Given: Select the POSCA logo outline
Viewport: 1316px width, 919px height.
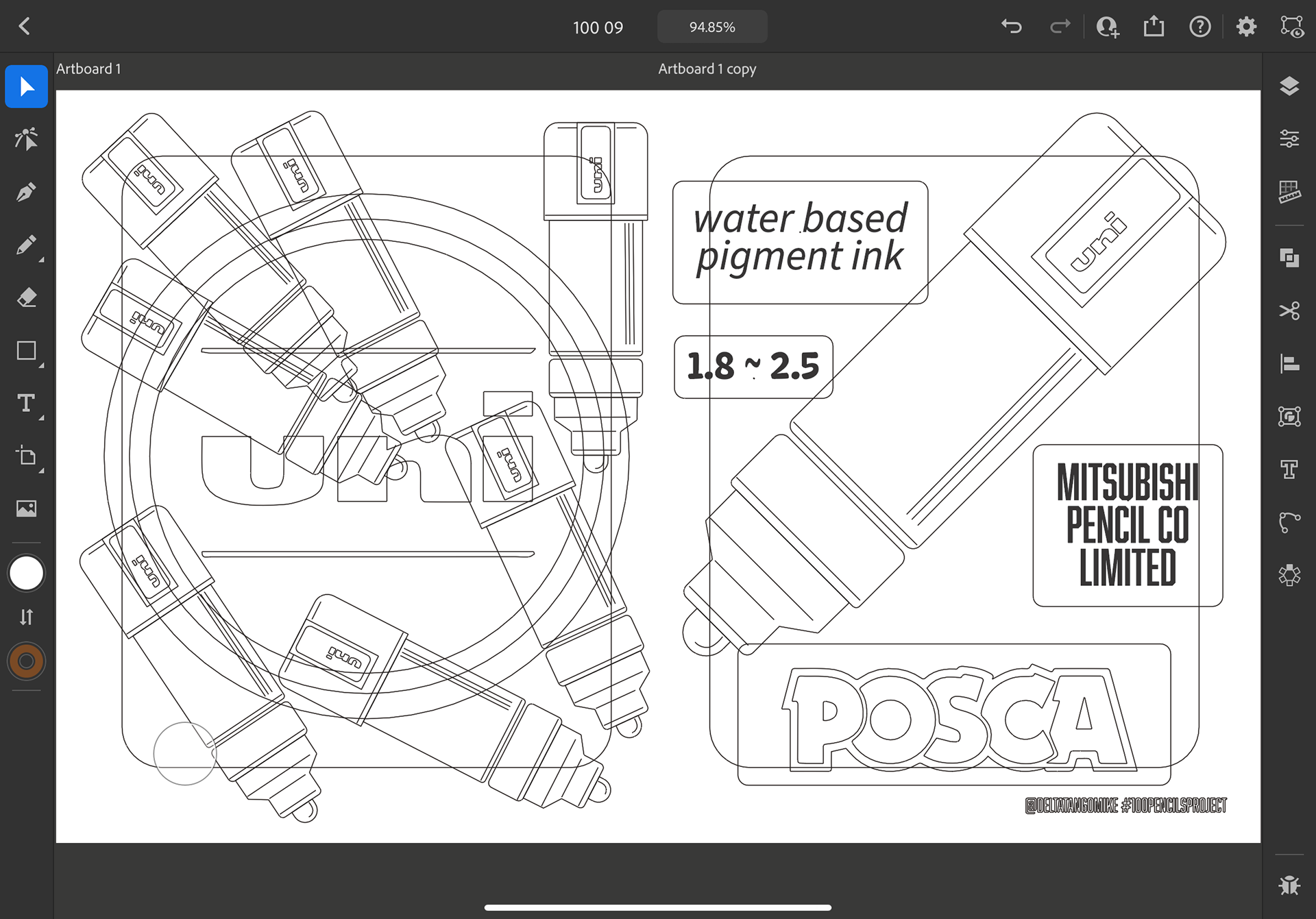Looking at the screenshot, I should click(959, 718).
